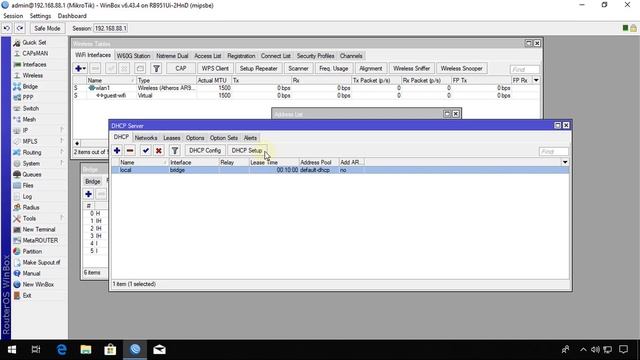Image resolution: width=640 pixels, height=360 pixels.
Task: Open Files from sidebar
Action: click(28, 186)
